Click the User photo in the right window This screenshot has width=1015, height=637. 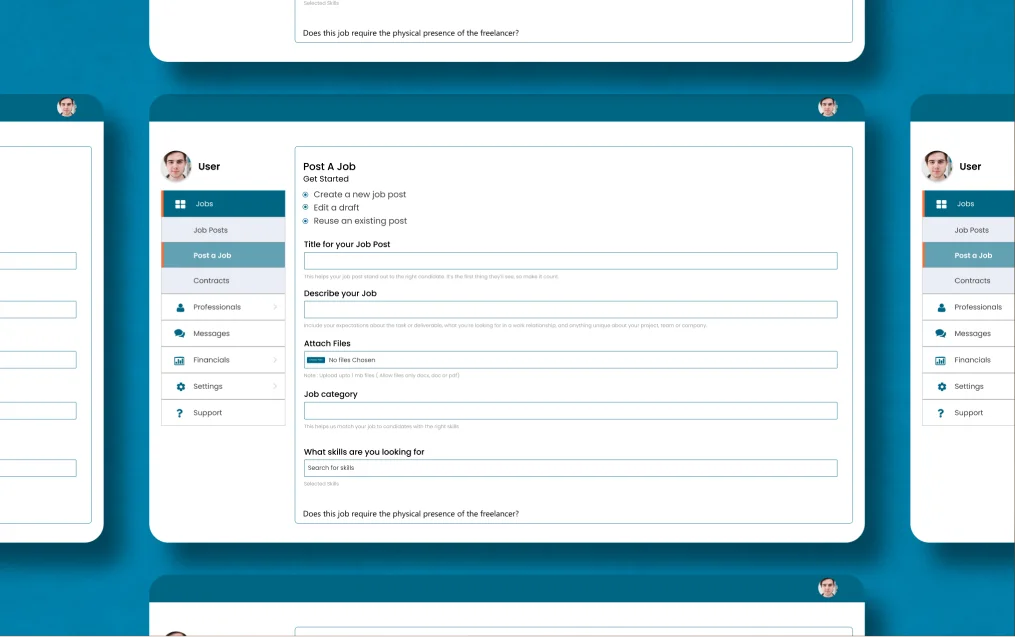pyautogui.click(x=937, y=166)
